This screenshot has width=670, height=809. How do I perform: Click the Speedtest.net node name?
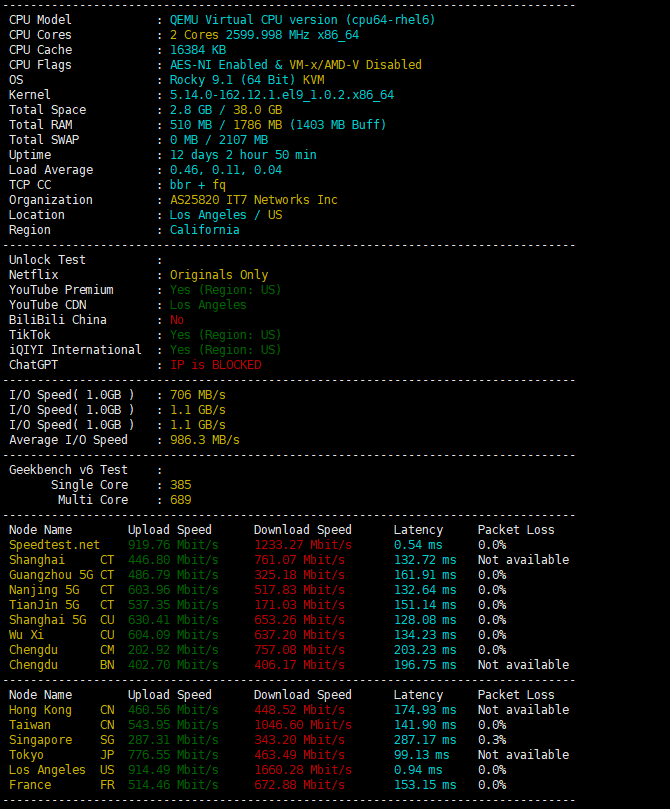[54, 545]
